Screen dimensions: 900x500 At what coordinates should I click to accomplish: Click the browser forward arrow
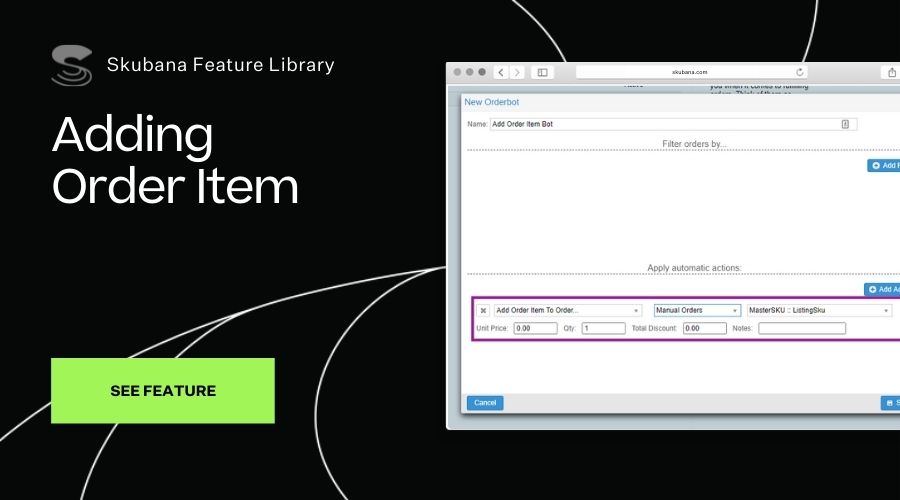pyautogui.click(x=517, y=72)
